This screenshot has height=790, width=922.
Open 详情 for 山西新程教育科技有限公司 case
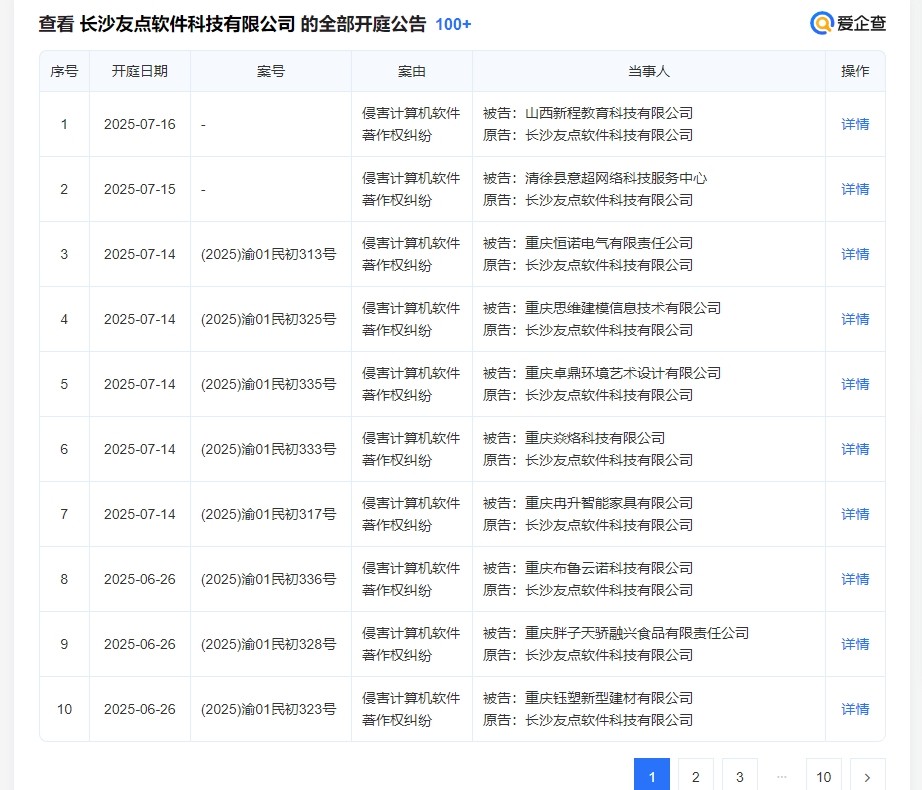855,124
